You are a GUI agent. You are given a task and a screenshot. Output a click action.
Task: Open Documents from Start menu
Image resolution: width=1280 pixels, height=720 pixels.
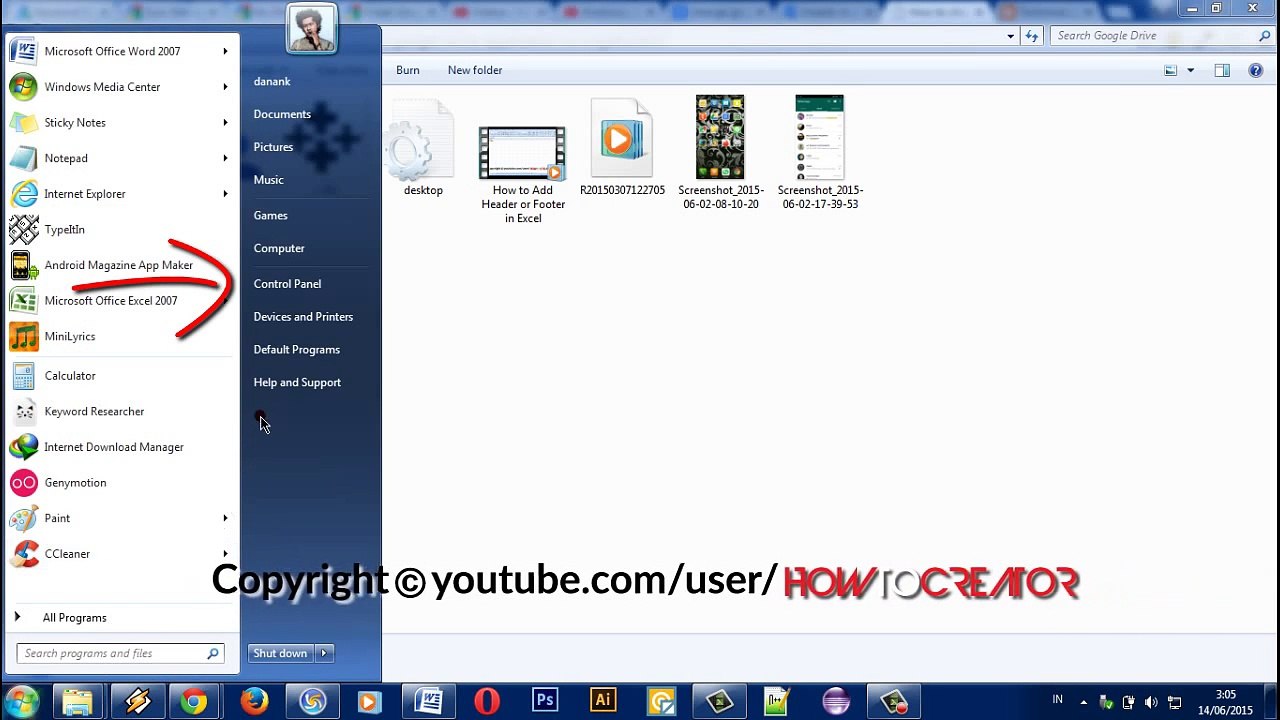[x=282, y=114]
